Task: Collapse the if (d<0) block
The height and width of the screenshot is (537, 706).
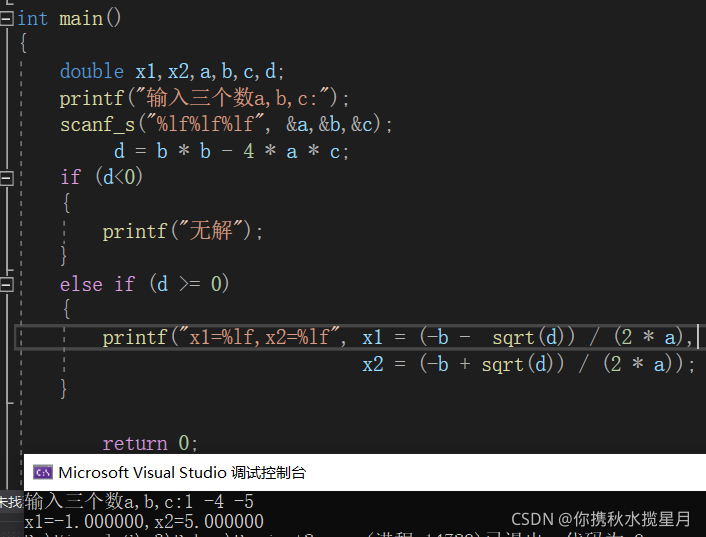Action: pyautogui.click(x=6, y=178)
